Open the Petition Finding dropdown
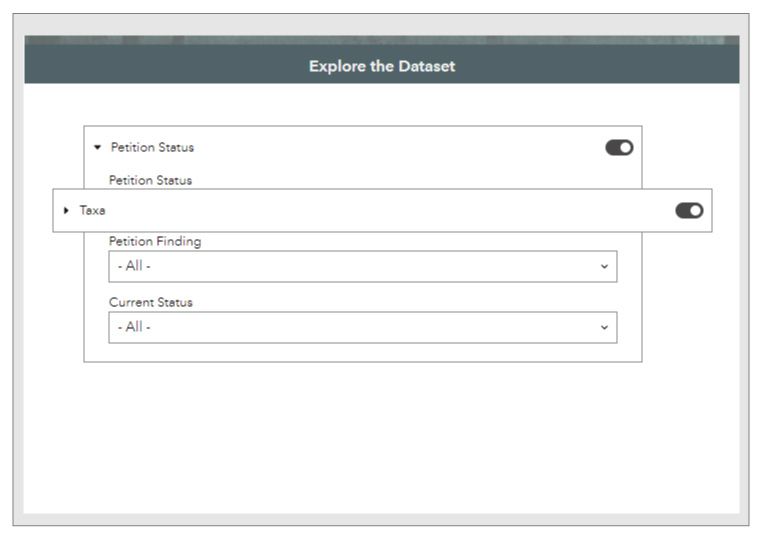This screenshot has width=757, height=534. point(362,266)
